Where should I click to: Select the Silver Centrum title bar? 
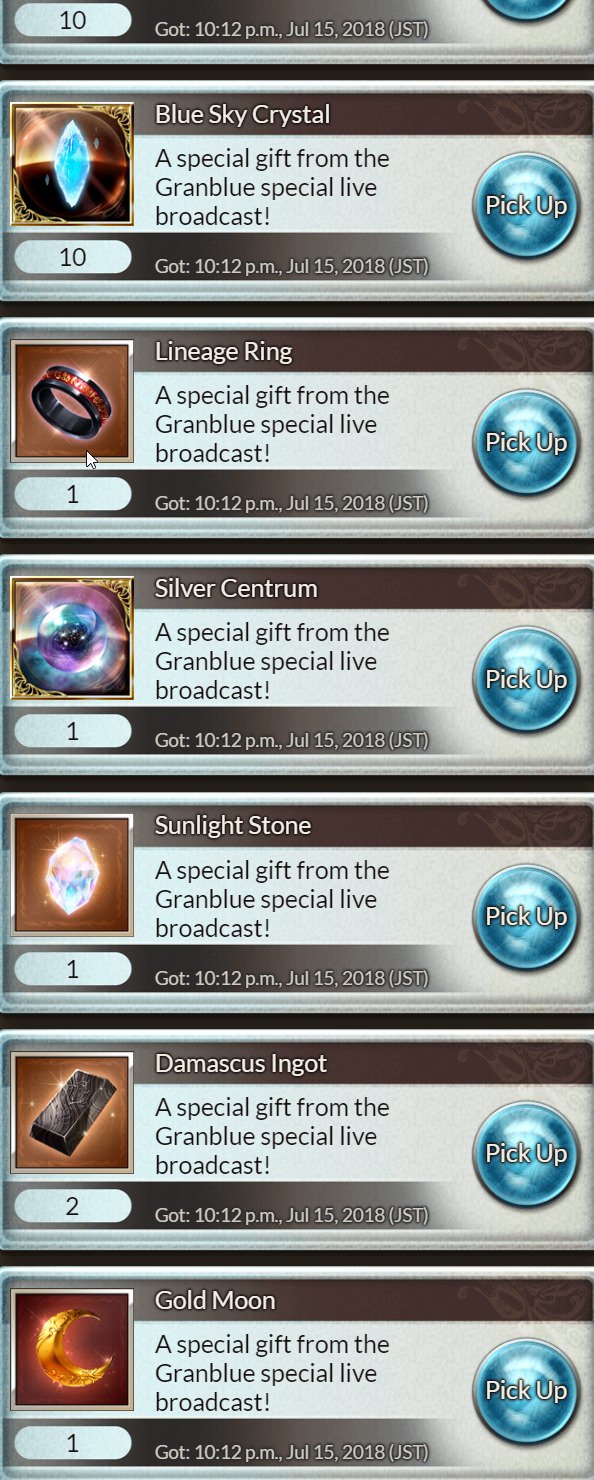[x=365, y=588]
